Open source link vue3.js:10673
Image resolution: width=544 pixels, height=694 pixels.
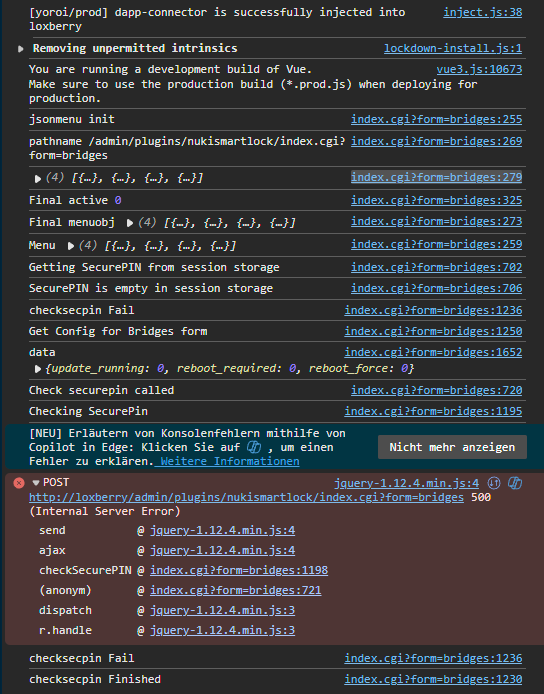pos(479,69)
